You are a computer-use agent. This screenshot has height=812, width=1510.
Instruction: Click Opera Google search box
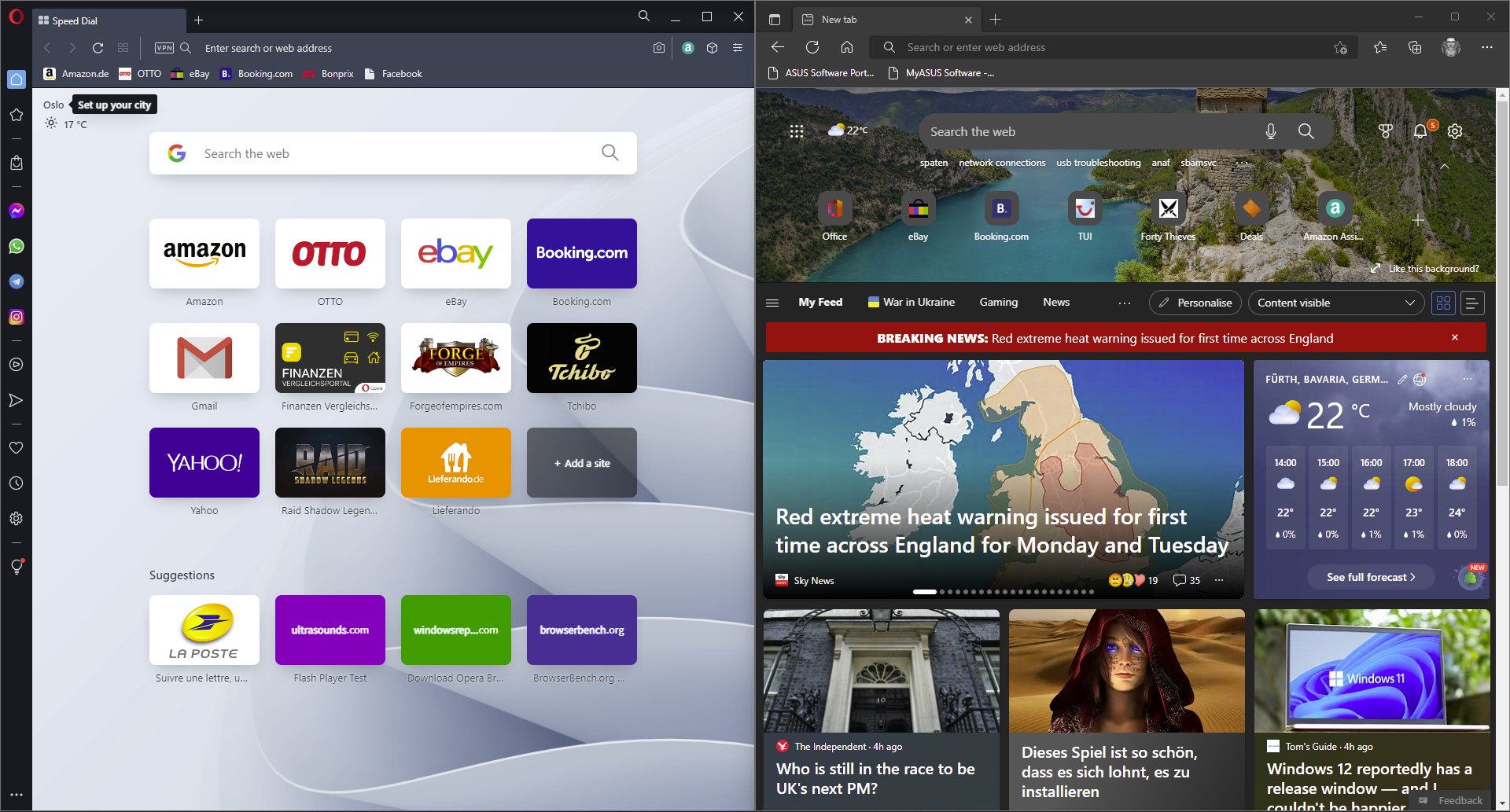pyautogui.click(x=393, y=153)
